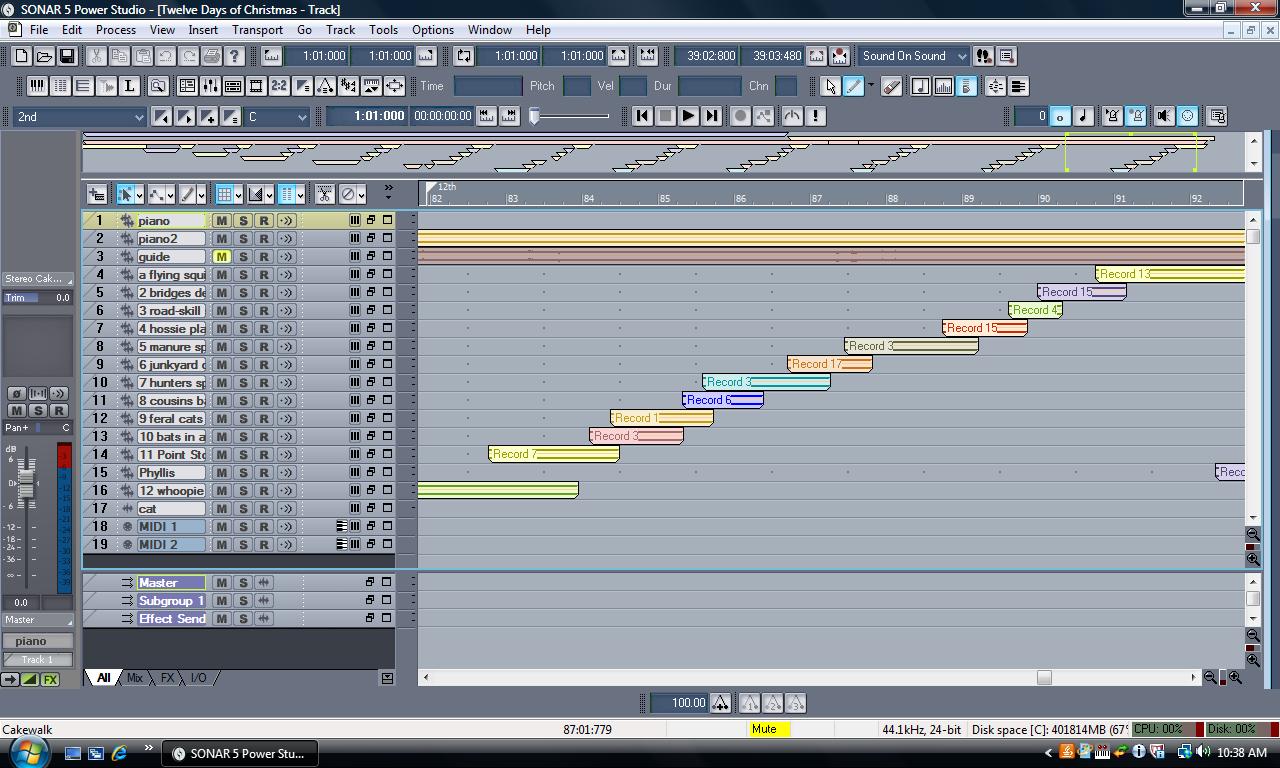Mute the MIDI 1 track
Screen dimensions: 1280x768
(221, 527)
